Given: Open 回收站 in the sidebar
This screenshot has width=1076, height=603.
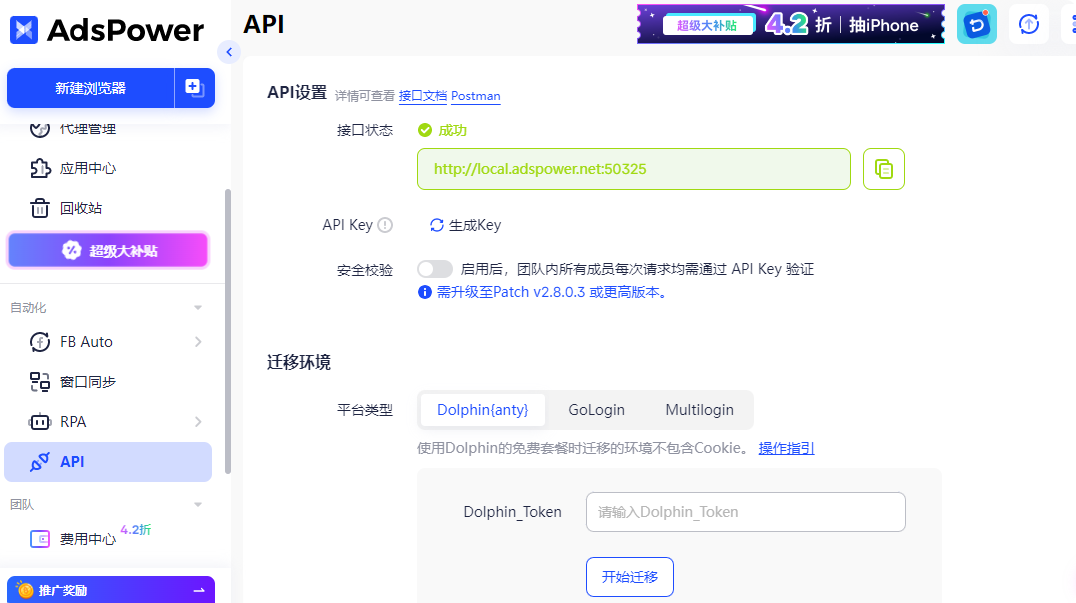Looking at the screenshot, I should [x=80, y=208].
